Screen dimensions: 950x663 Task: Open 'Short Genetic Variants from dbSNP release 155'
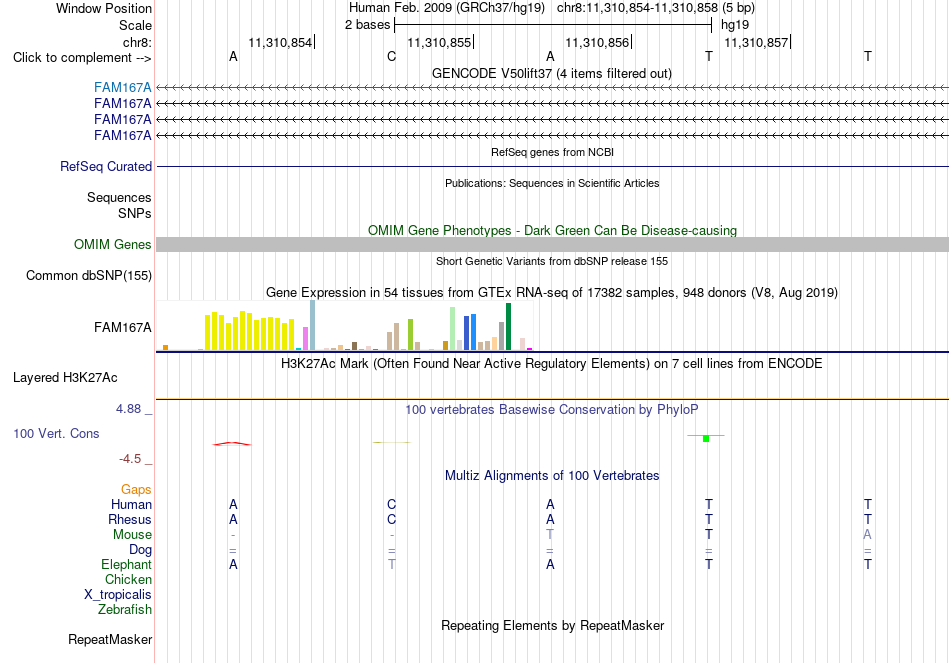(552, 261)
